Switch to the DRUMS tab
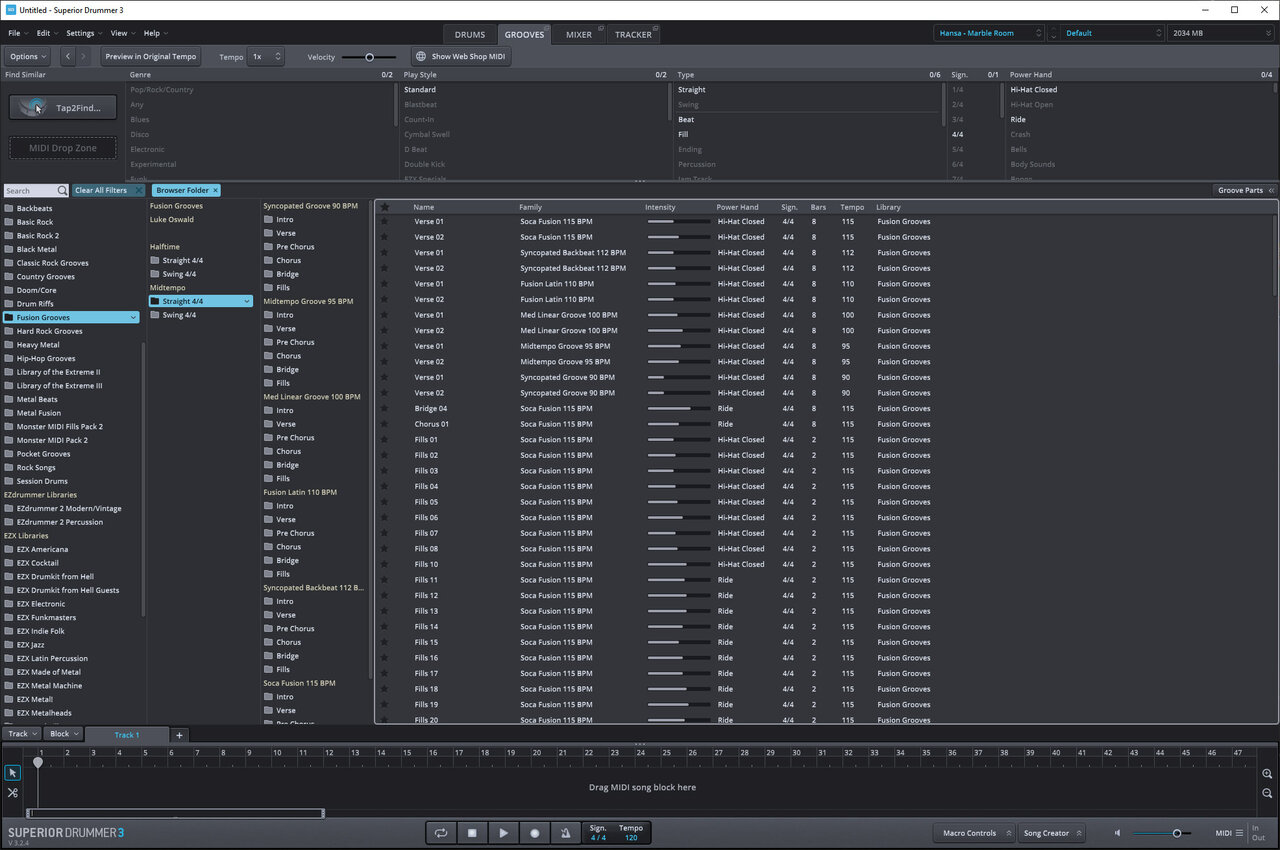 pyautogui.click(x=469, y=34)
